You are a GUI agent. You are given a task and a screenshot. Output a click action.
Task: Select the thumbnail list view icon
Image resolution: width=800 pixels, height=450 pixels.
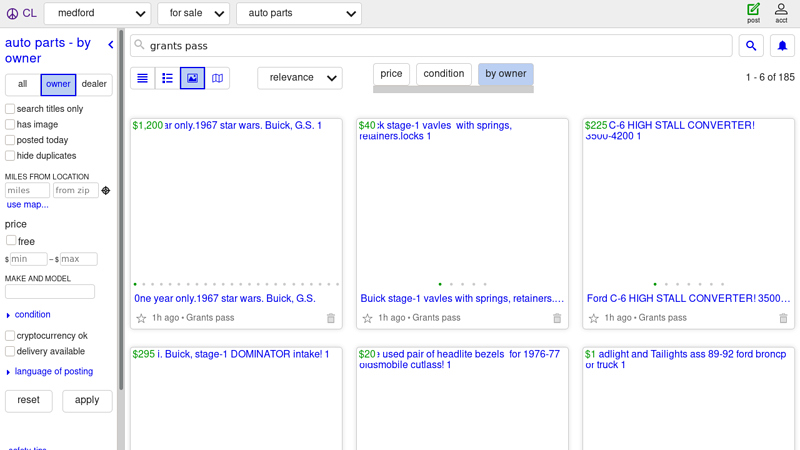(x=167, y=78)
